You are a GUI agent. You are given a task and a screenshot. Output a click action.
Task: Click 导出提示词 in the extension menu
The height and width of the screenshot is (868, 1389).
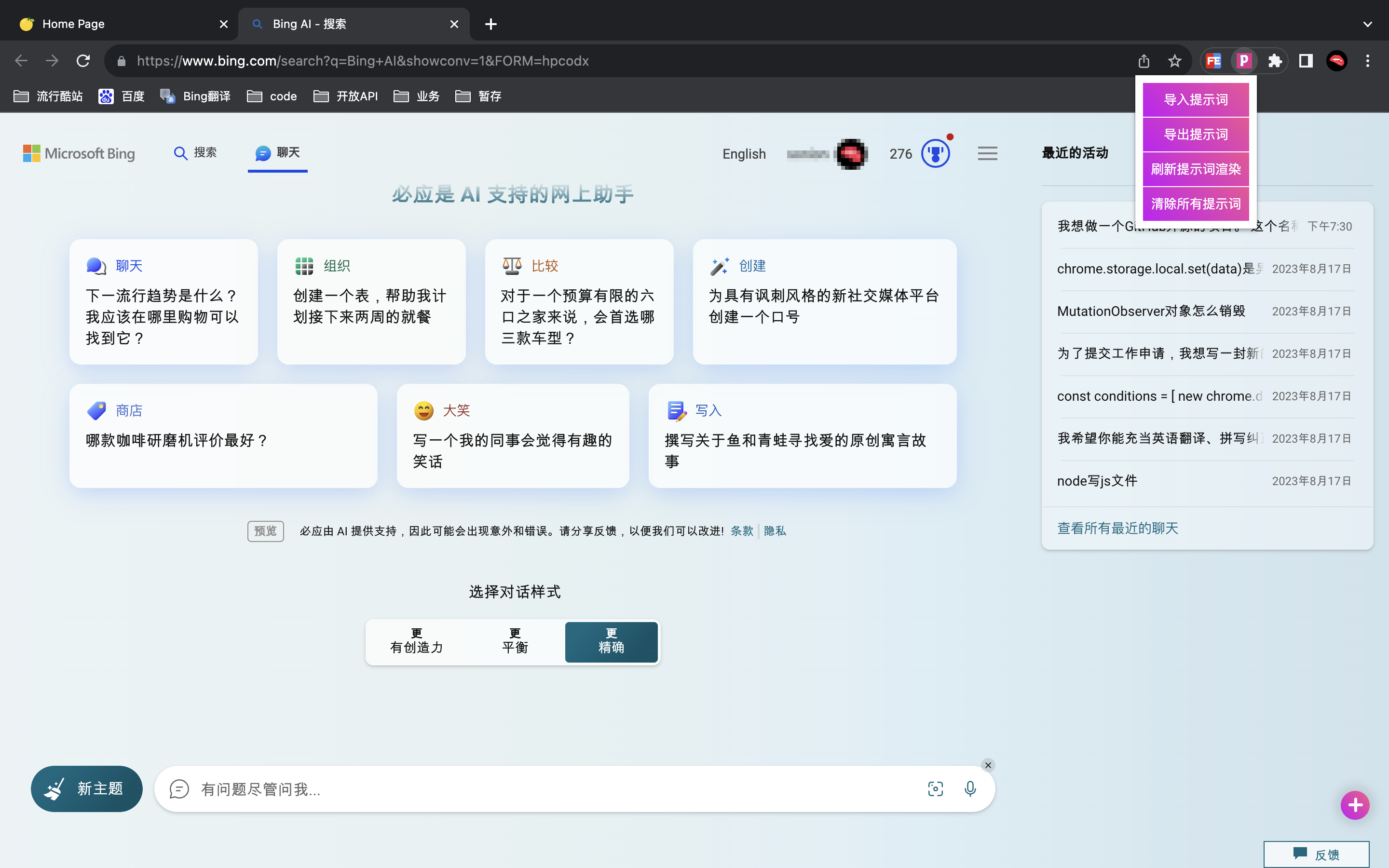tap(1195, 135)
